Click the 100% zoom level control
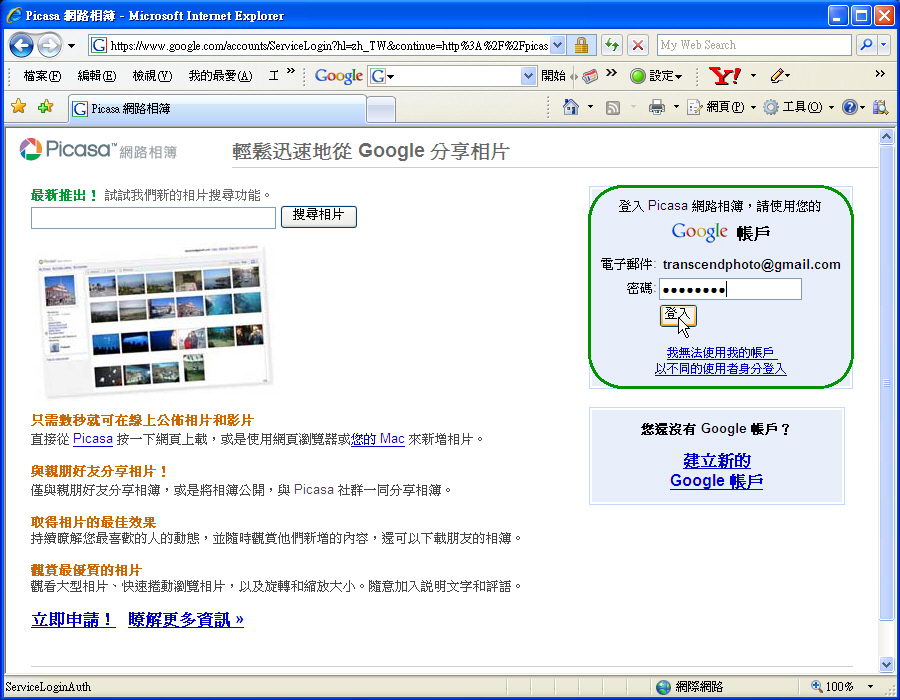The height and width of the screenshot is (700, 900). (832, 686)
